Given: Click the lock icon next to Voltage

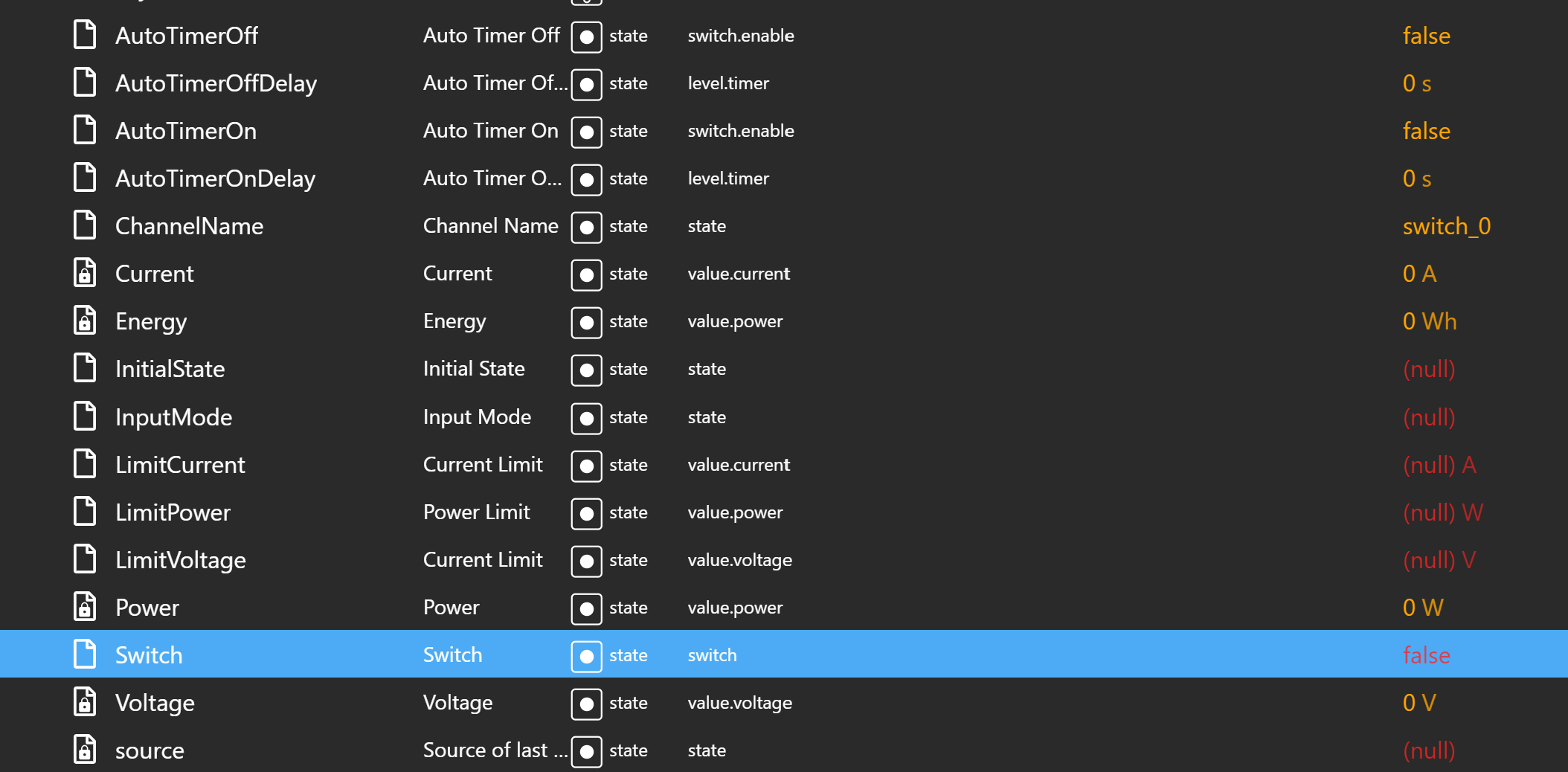Looking at the screenshot, I should 84,702.
